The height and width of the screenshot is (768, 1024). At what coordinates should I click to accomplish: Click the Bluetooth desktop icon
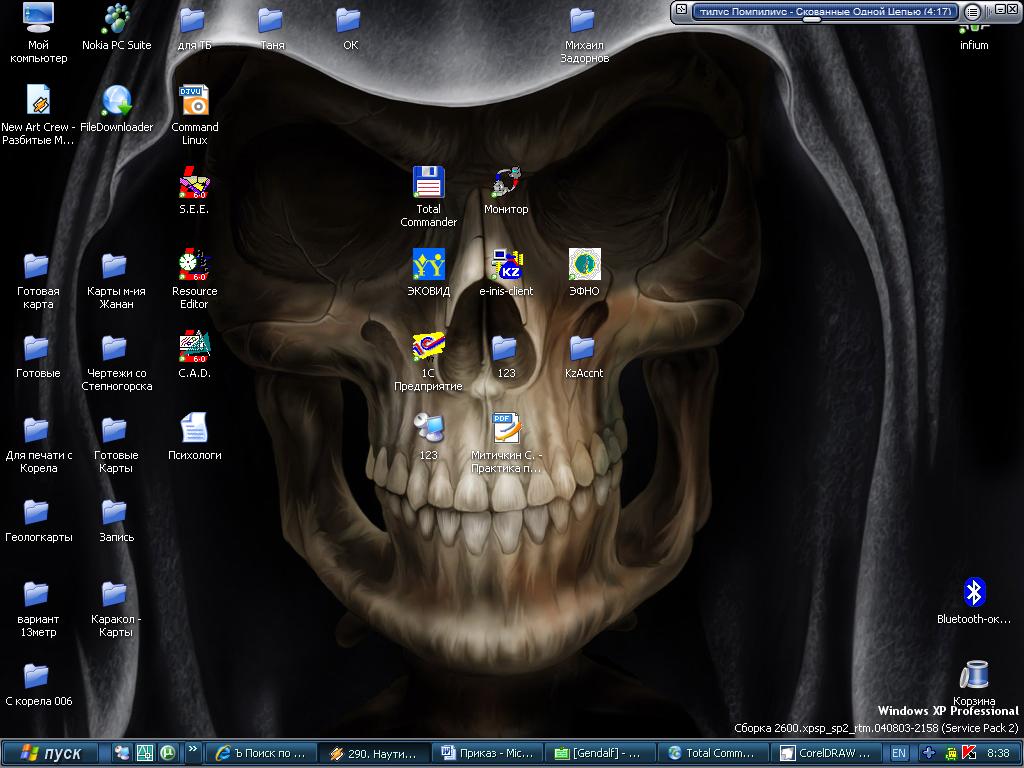coord(974,593)
